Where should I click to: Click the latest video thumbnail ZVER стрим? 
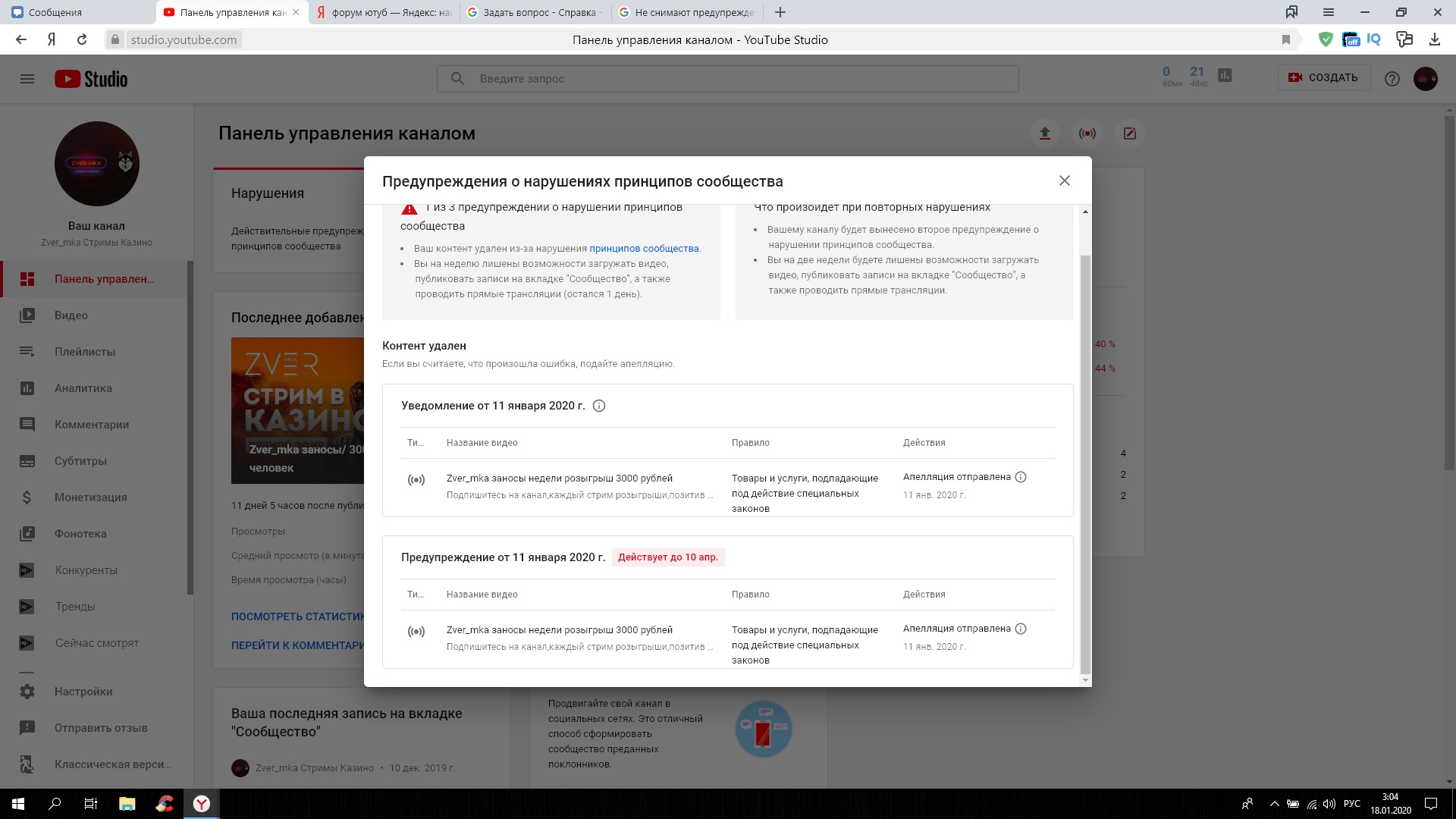[x=297, y=410]
